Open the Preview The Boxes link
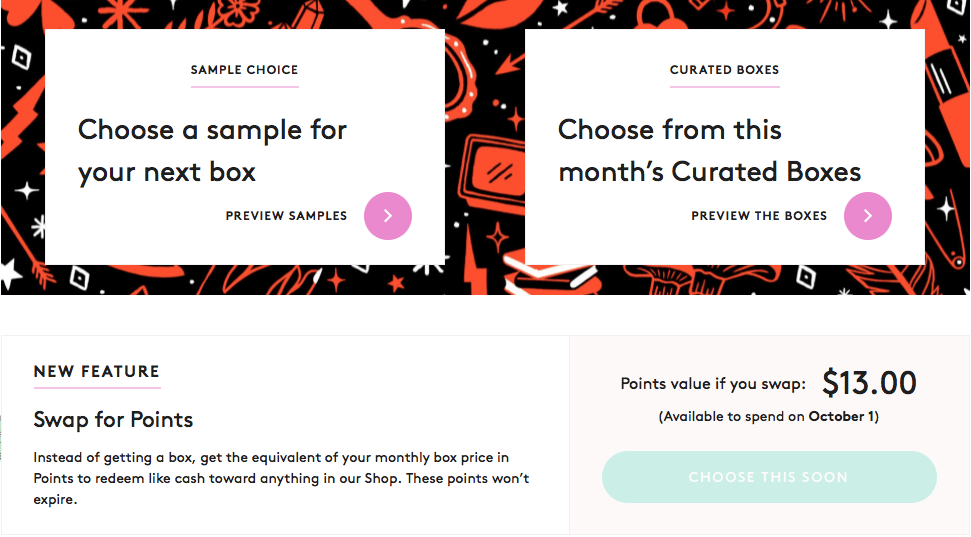Screen dimensions: 971x537 coord(759,216)
